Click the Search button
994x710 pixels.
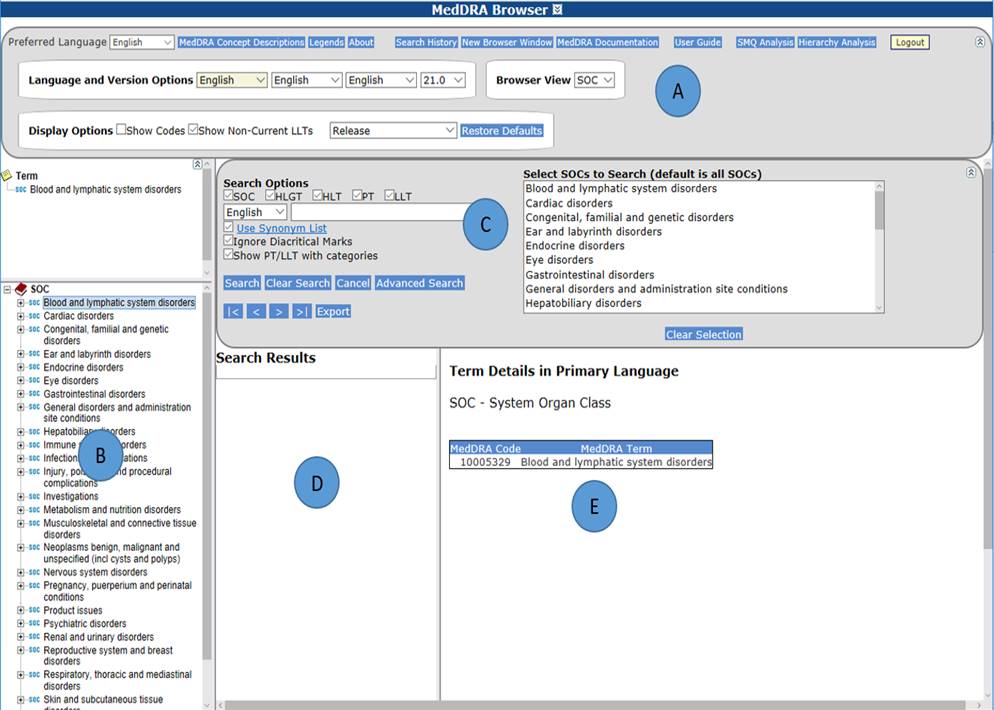(241, 283)
